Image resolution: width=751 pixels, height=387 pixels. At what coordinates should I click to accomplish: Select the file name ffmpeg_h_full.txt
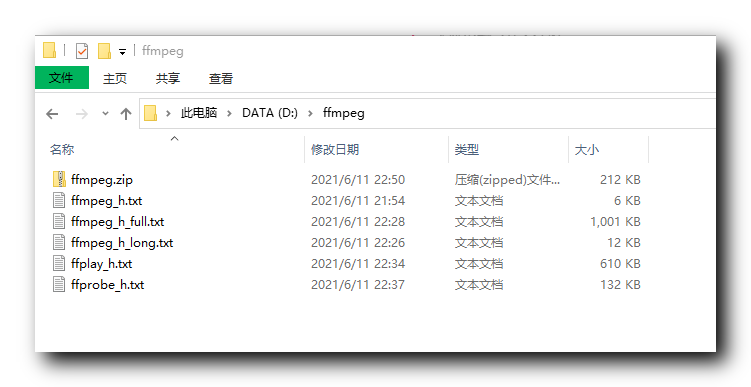coord(117,222)
